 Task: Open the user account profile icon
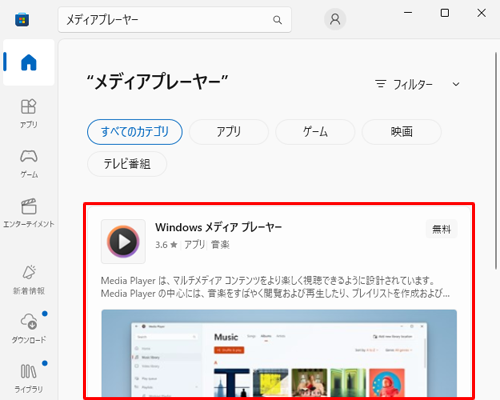(335, 19)
